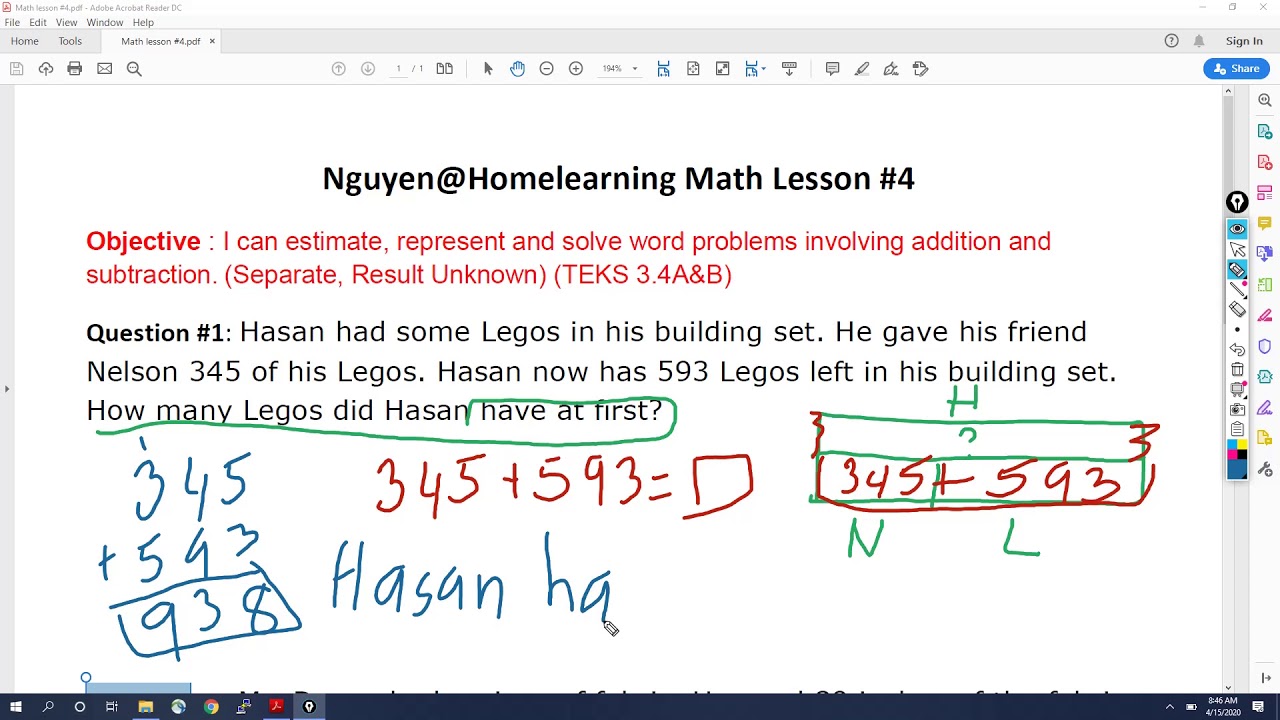1280x720 pixels.
Task: Open the View menu
Action: coord(66,22)
